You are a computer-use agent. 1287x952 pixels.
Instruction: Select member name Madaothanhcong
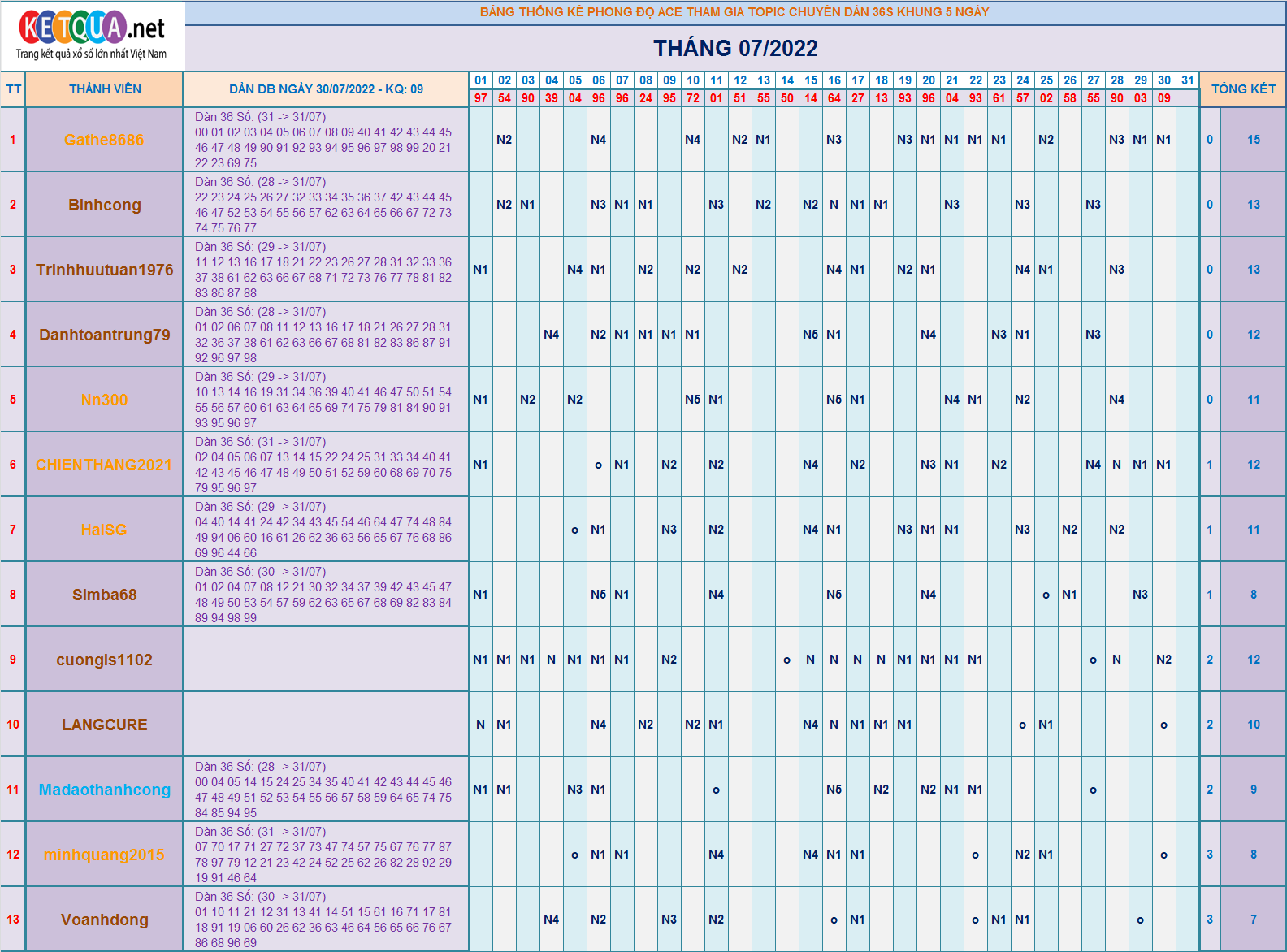[x=105, y=790]
